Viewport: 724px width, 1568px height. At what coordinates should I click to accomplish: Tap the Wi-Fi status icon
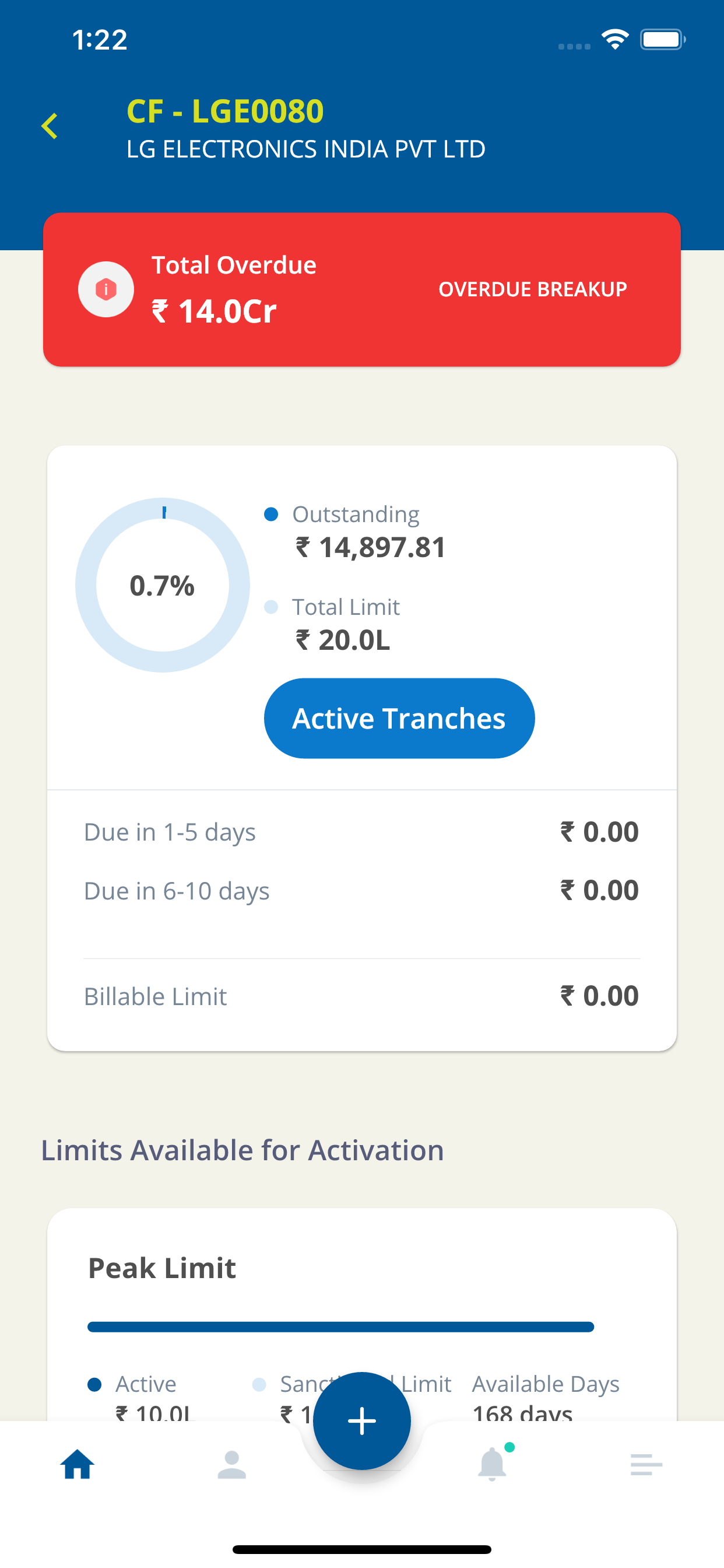tap(614, 40)
